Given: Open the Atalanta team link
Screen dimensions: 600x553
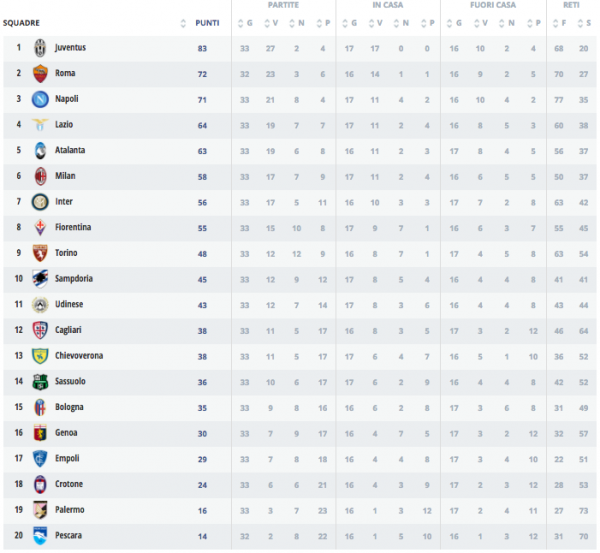Looking at the screenshot, I should point(70,150).
